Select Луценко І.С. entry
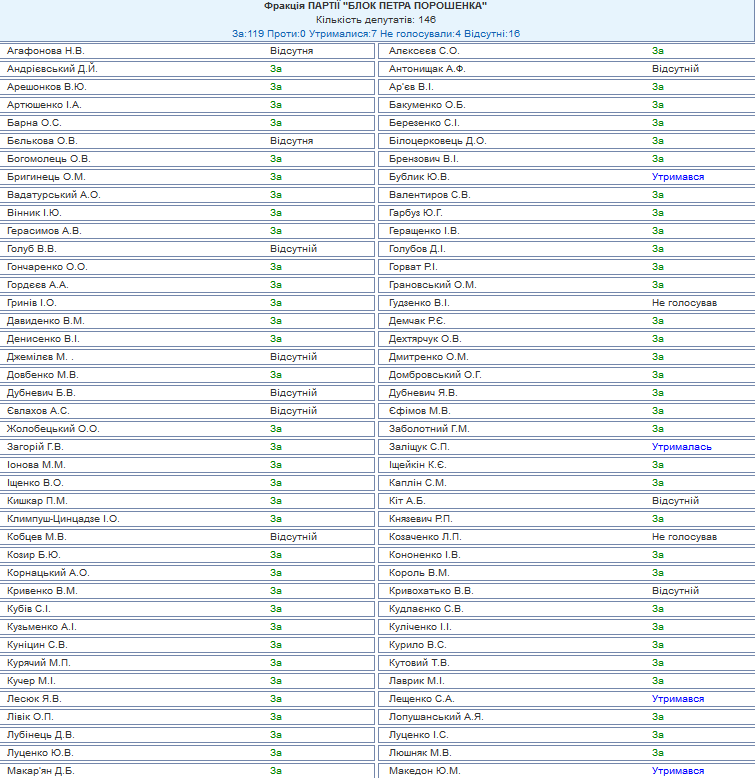Image resolution: width=755 pixels, height=778 pixels. pyautogui.click(x=419, y=735)
